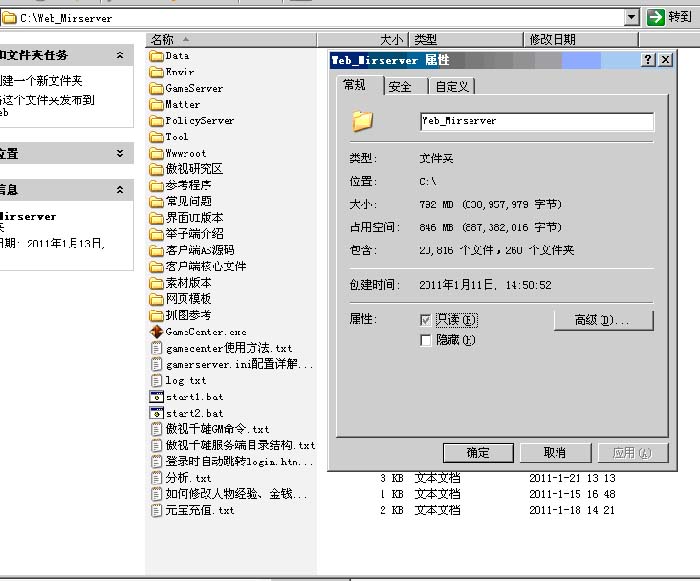Viewport: 700px width, 581px height.
Task: Switch to the 自定义 tab
Action: (x=451, y=87)
